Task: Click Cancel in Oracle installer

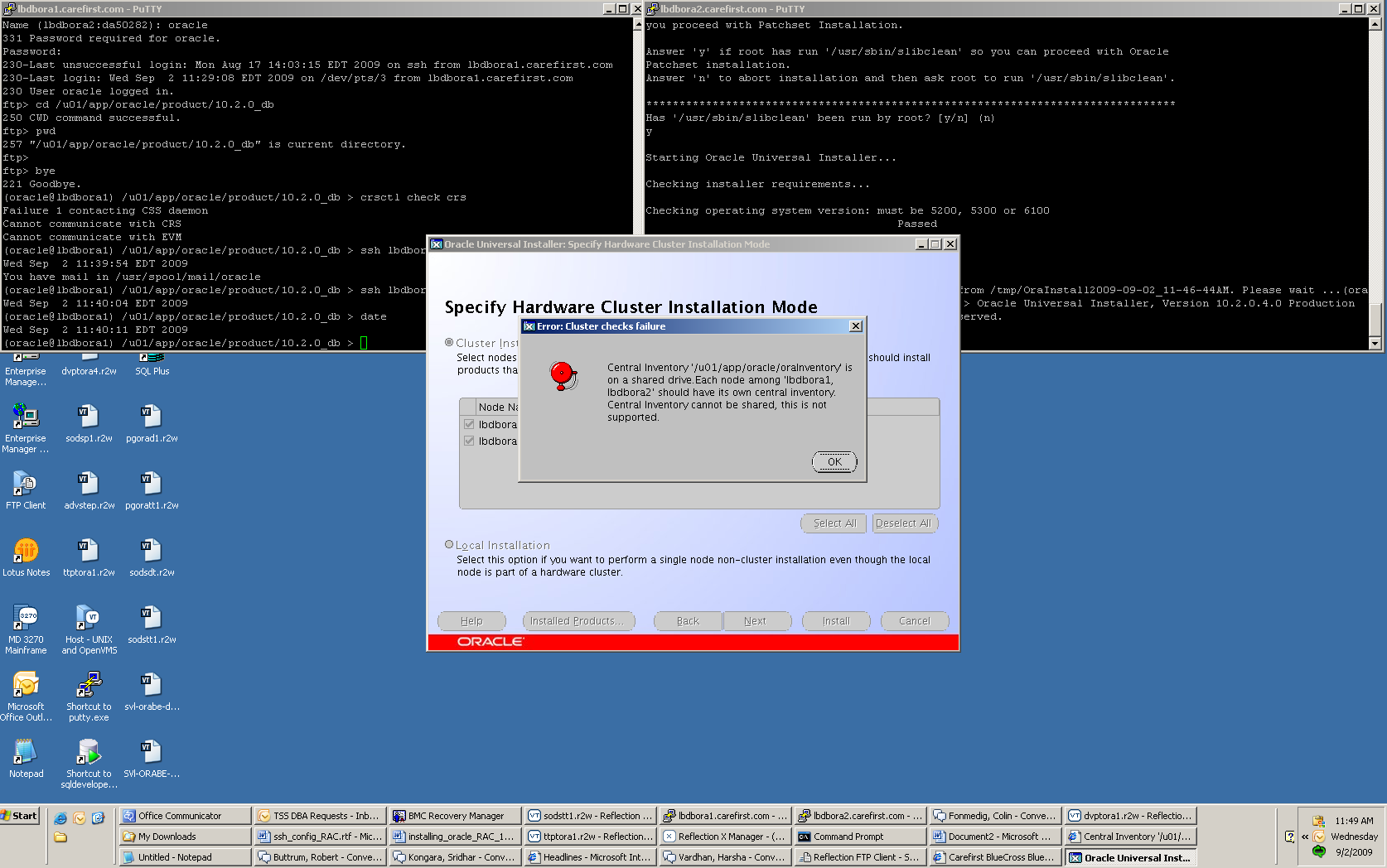Action: tap(915, 621)
